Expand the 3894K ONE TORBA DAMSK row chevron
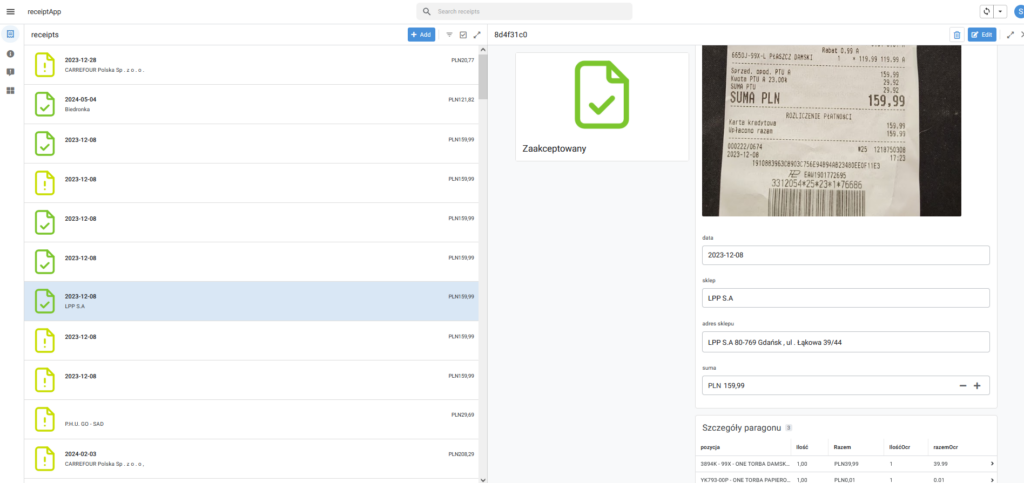The image size is (1024, 483). pyautogui.click(x=991, y=463)
